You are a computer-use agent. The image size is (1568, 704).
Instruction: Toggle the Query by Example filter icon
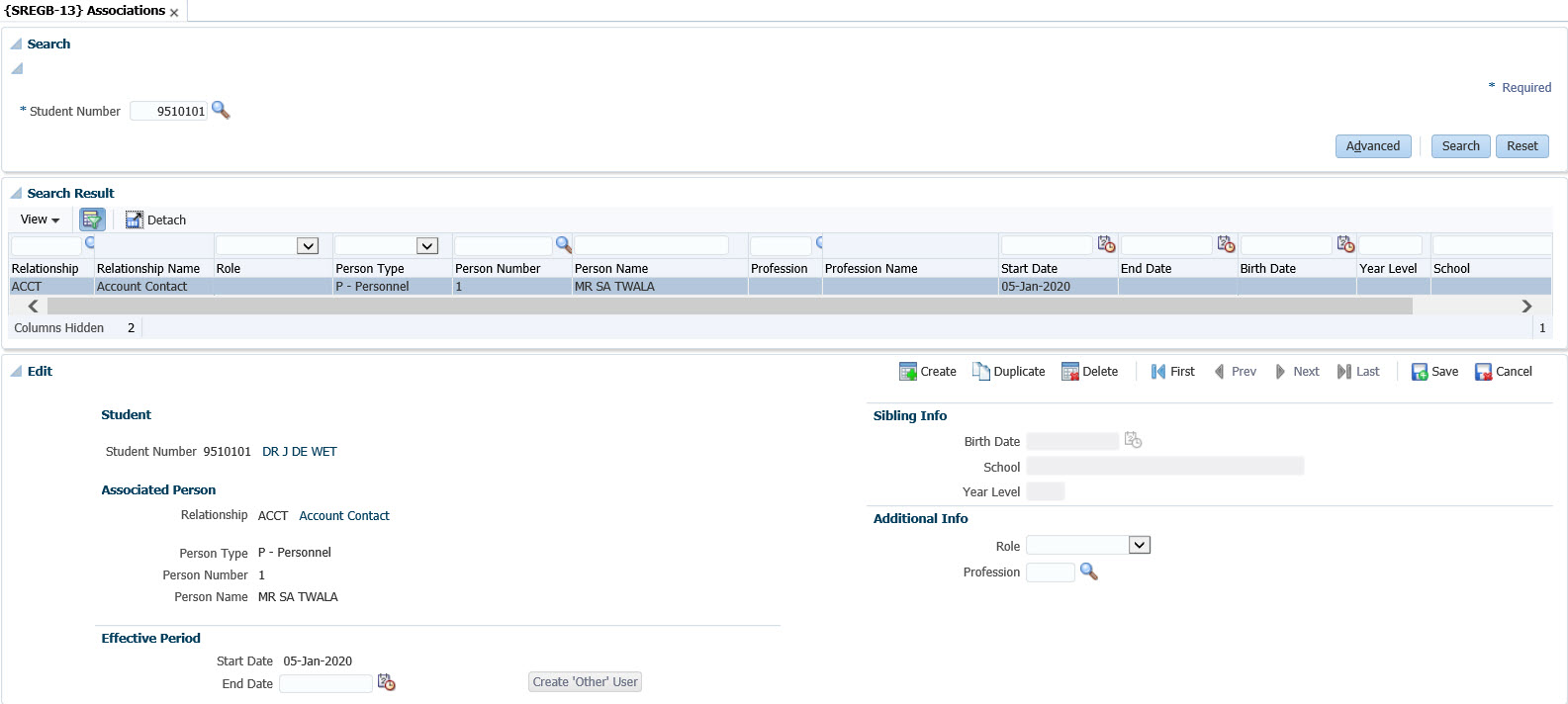92,220
